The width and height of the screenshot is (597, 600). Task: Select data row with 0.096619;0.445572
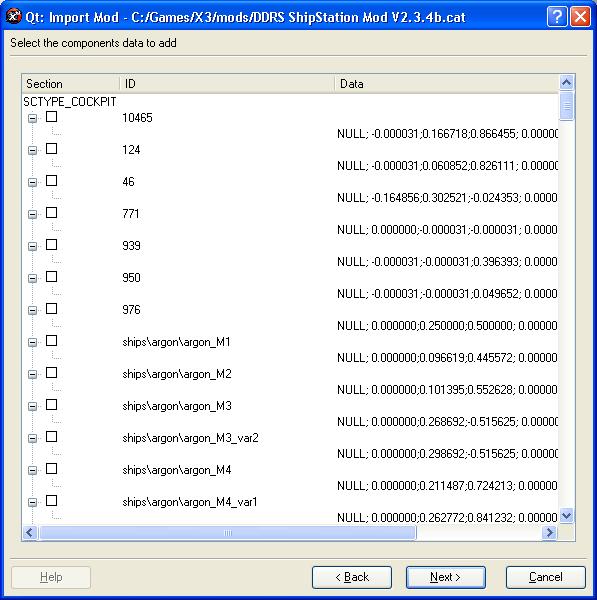(x=447, y=358)
